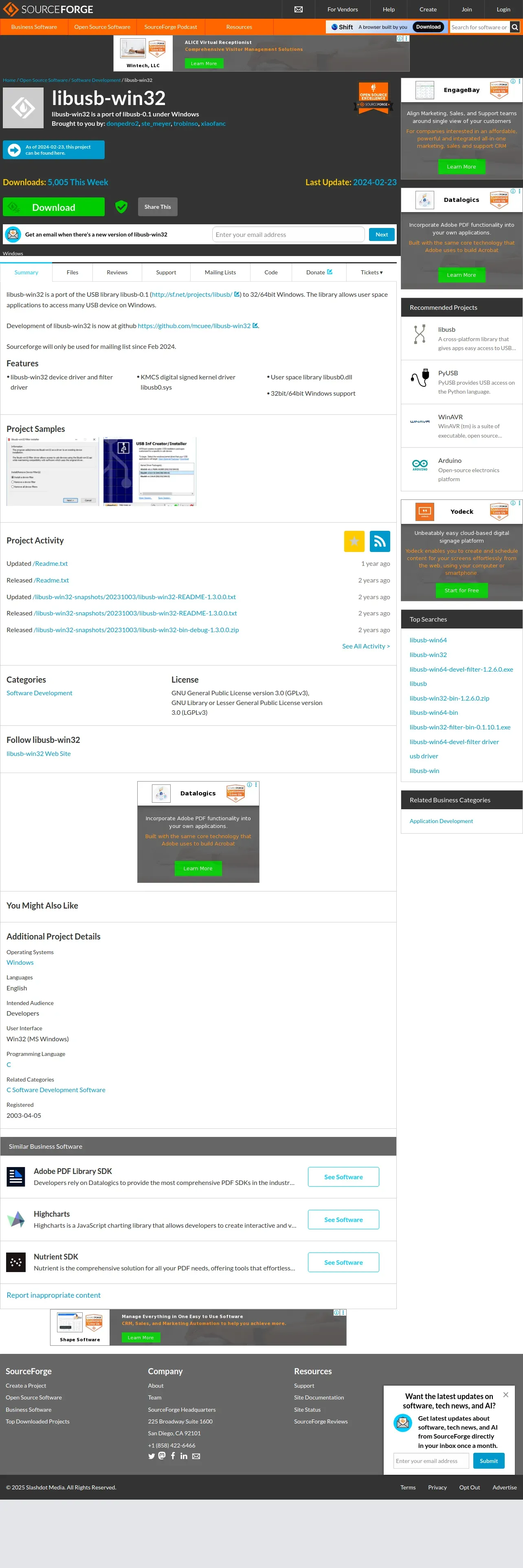Image resolution: width=523 pixels, height=1568 pixels.
Task: Open the Donate tab
Action: [319, 273]
